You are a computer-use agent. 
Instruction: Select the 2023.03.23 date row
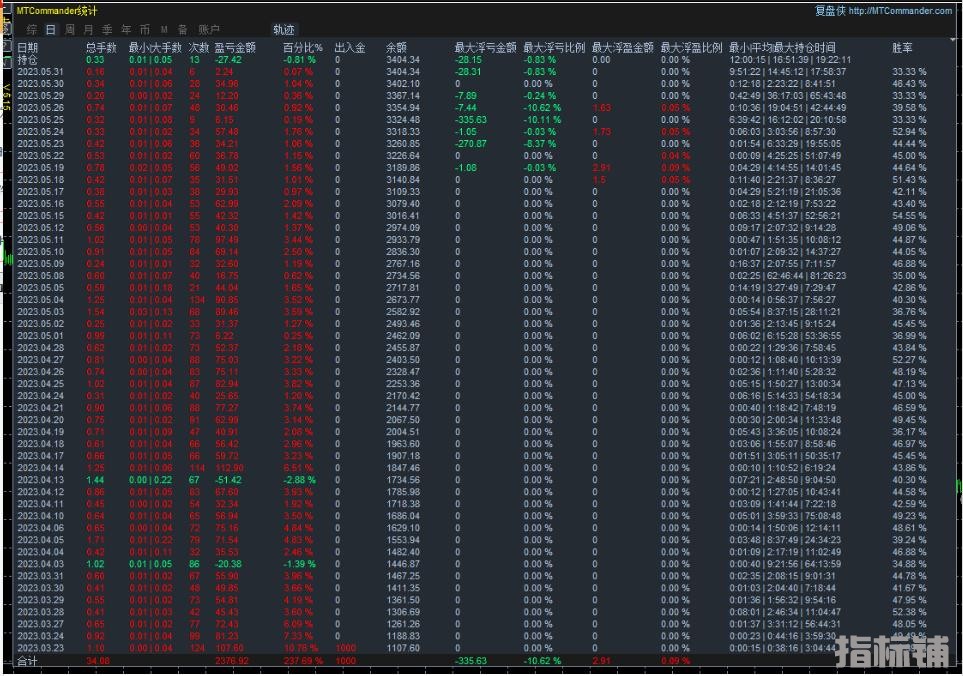[41, 648]
